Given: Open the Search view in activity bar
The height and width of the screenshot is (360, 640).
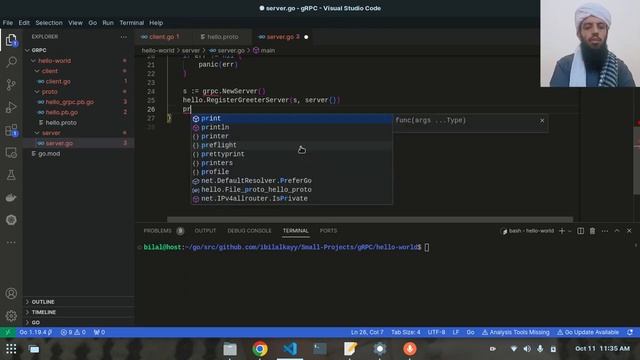Looking at the screenshot, I should 11,62.
